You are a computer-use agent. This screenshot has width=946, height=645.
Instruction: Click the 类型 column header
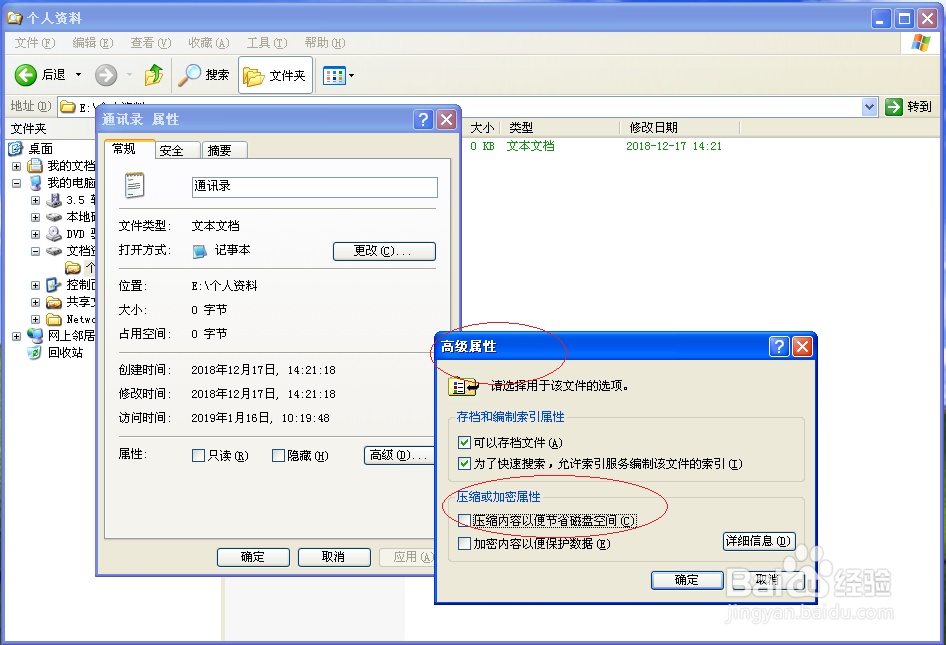(x=560, y=127)
